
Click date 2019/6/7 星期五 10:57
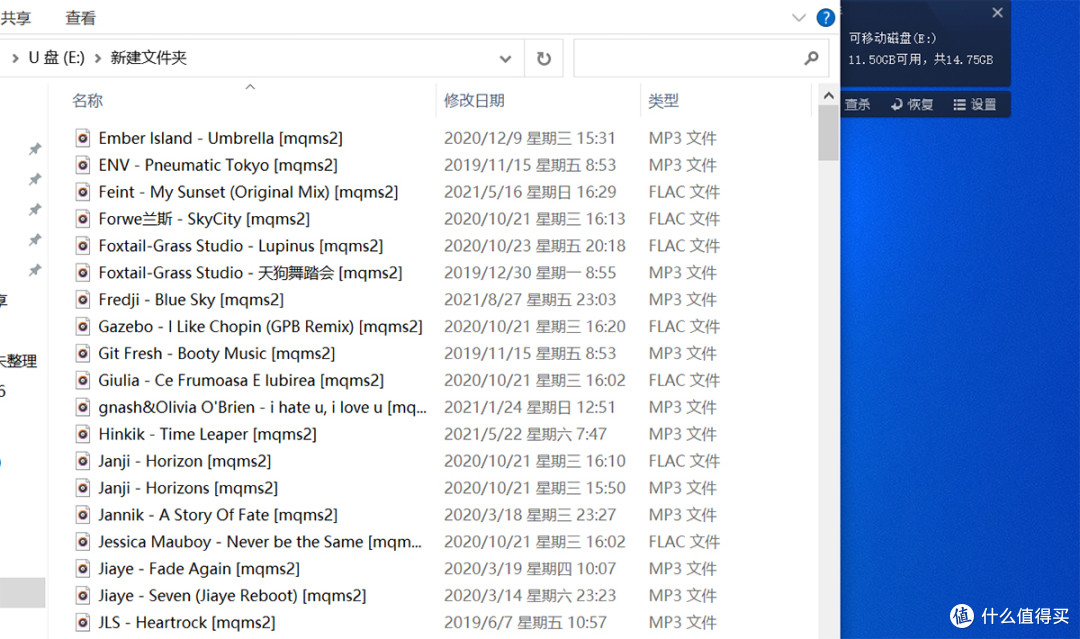[525, 622]
